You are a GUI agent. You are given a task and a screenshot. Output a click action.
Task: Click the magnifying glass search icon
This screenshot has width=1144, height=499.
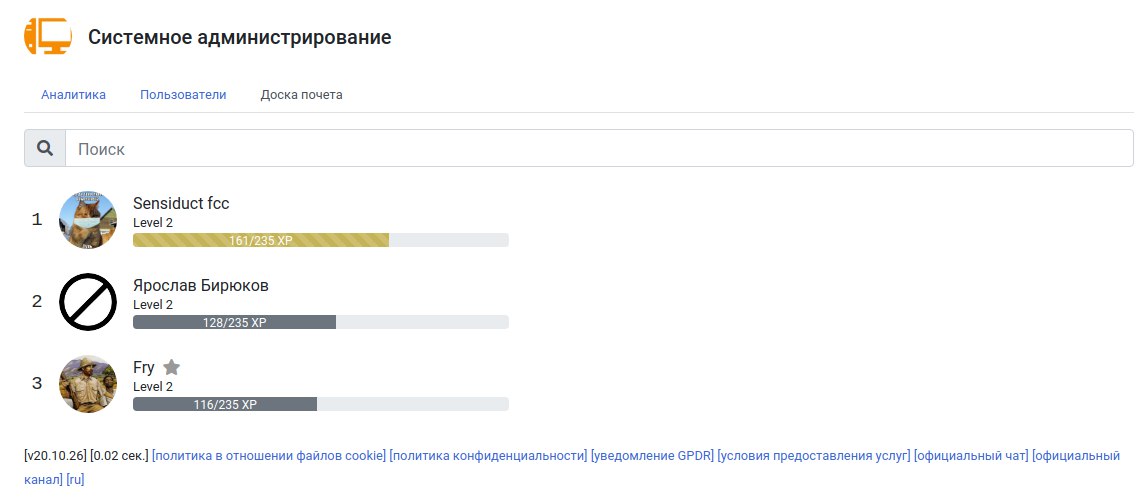[x=45, y=148]
